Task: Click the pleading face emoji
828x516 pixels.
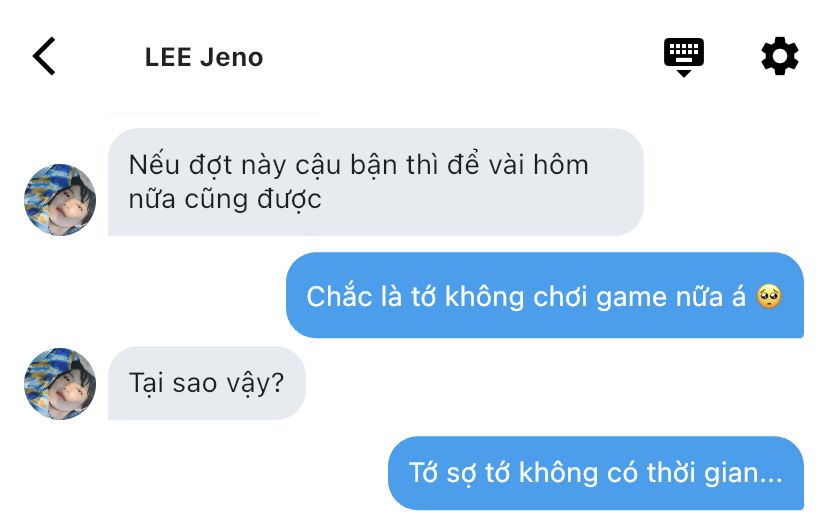Action: (x=768, y=296)
